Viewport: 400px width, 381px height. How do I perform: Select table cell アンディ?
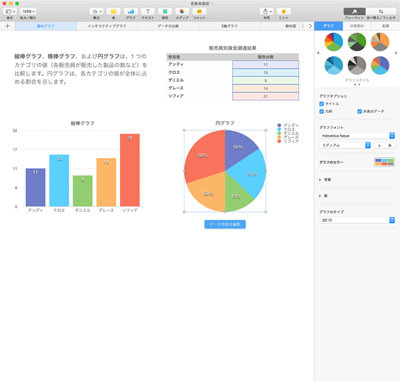[200, 64]
